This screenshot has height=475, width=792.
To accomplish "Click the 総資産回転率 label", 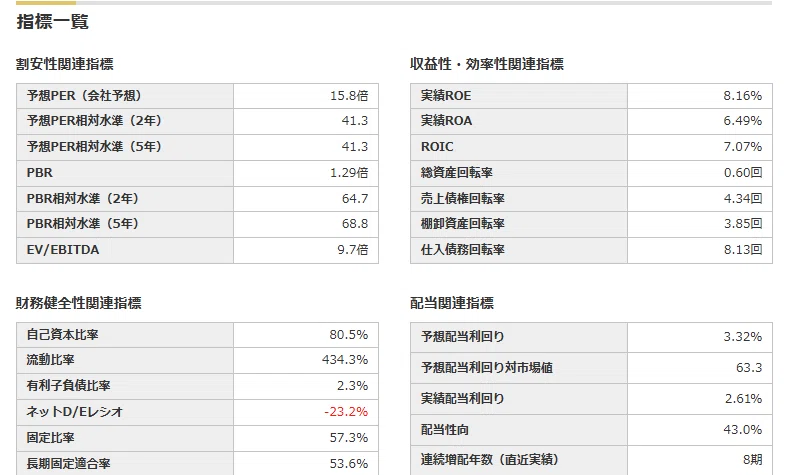I will point(457,173).
